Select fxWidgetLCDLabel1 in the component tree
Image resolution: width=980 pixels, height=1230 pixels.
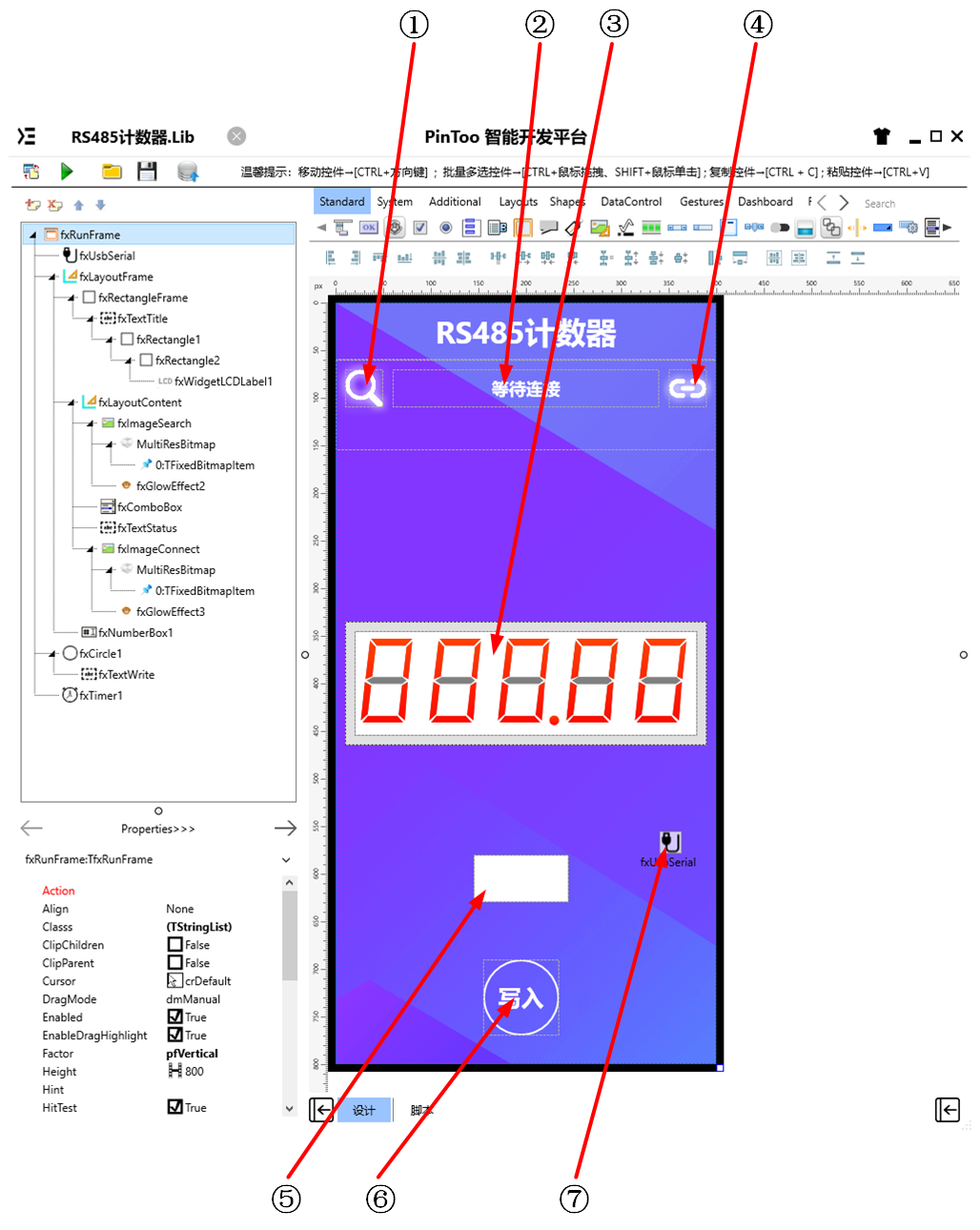pyautogui.click(x=215, y=381)
